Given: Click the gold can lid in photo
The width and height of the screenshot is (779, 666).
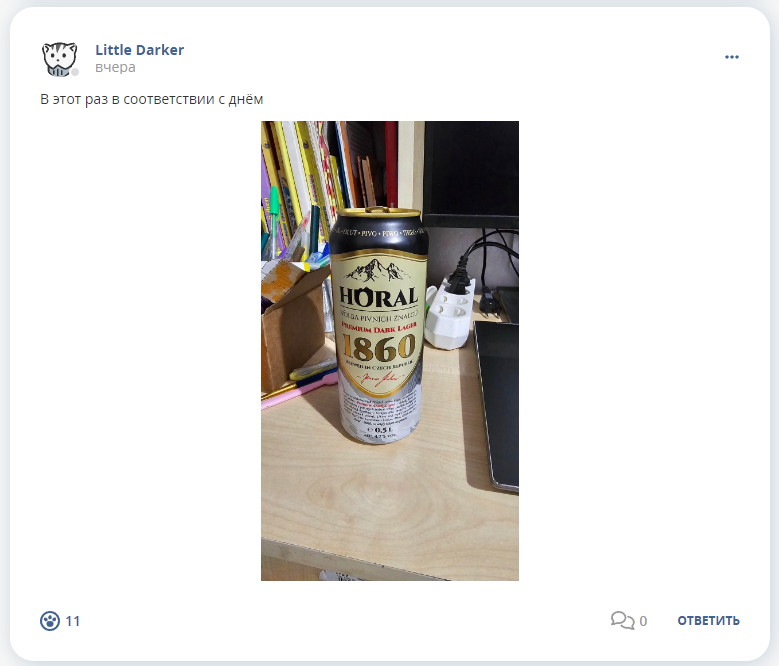Looking at the screenshot, I should [380, 212].
